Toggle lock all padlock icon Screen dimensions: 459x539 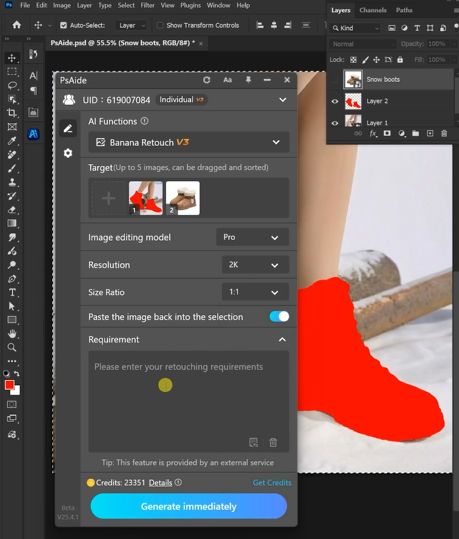coord(400,60)
